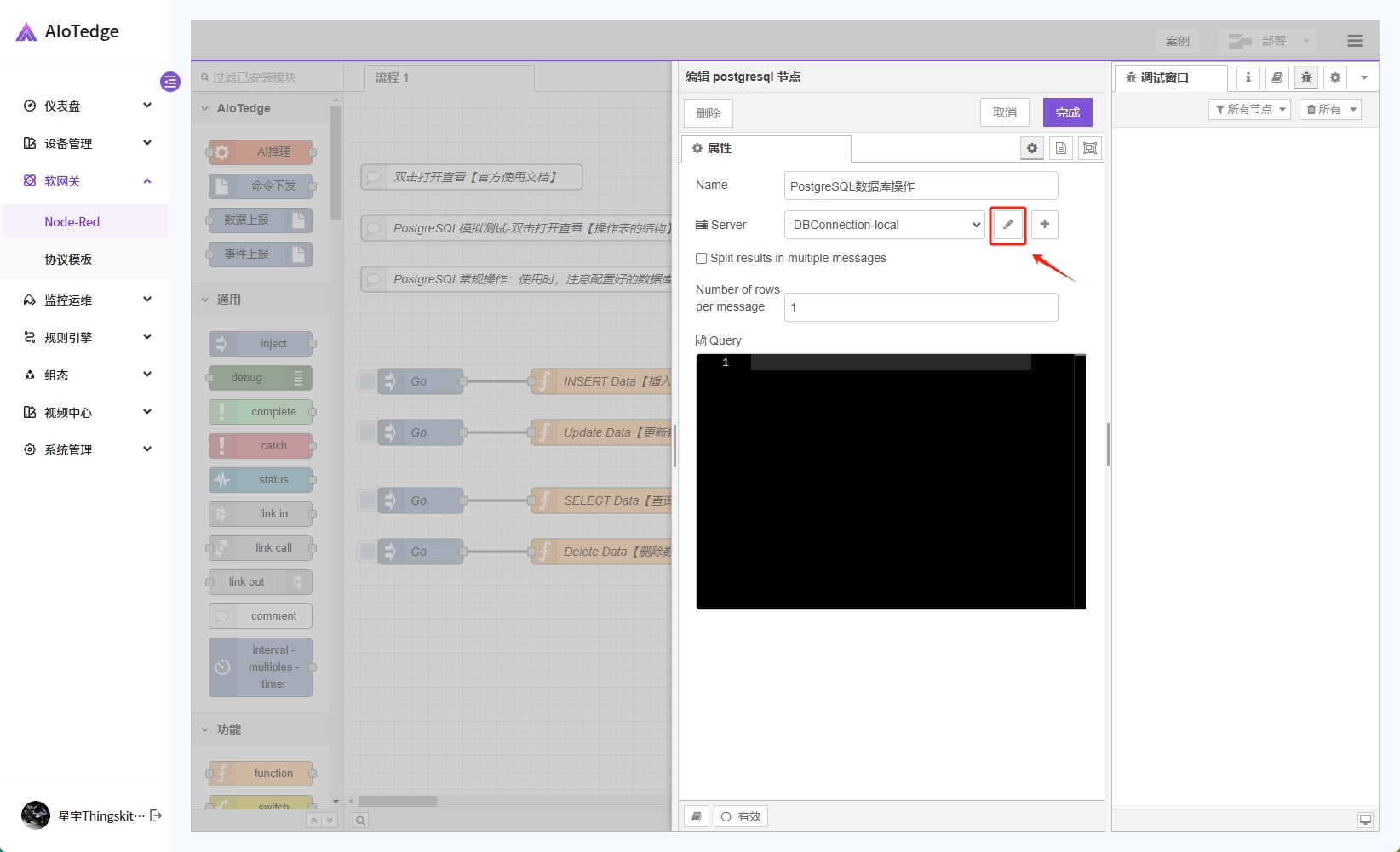Open node settings via the gear icon beside 属性
Viewport: 1400px width, 852px height.
coord(1032,148)
